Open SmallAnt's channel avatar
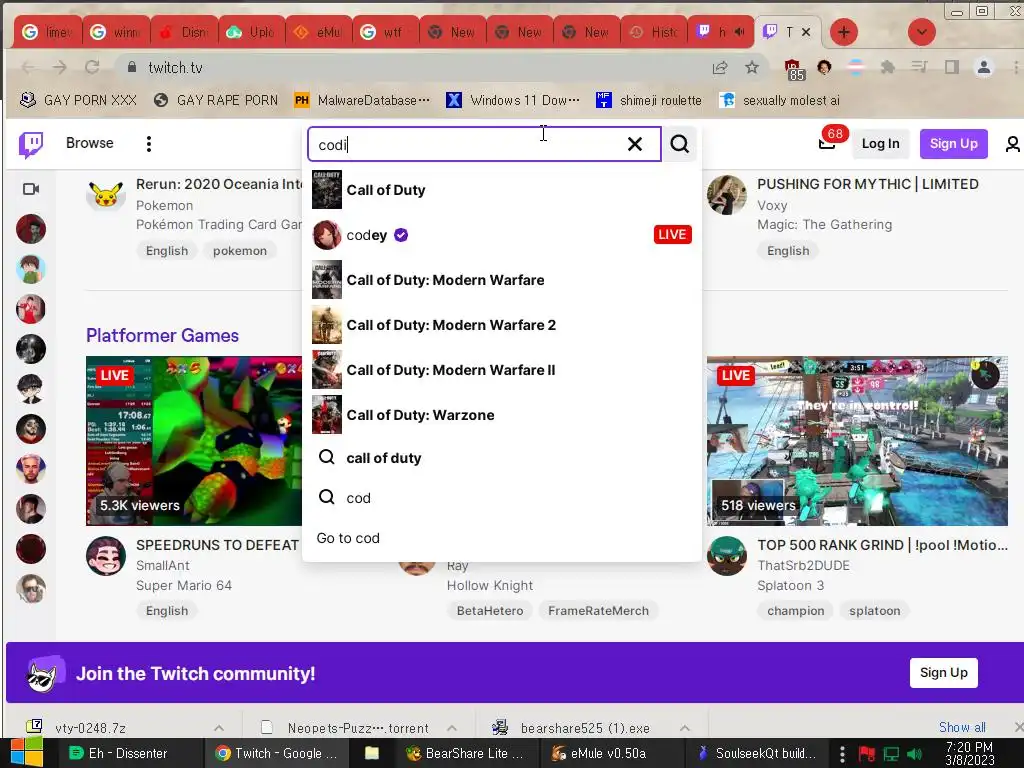1024x768 pixels. (x=106, y=556)
